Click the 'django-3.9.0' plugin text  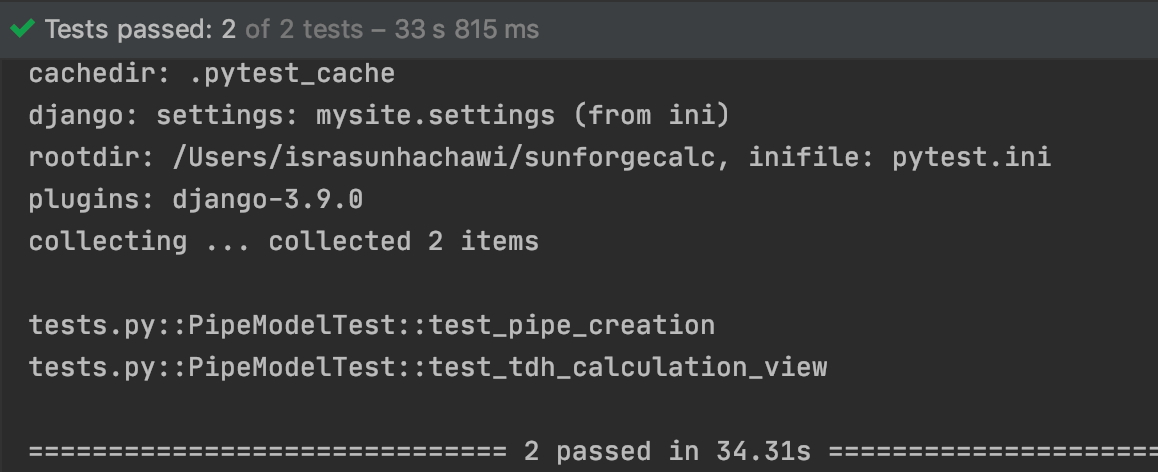268,199
